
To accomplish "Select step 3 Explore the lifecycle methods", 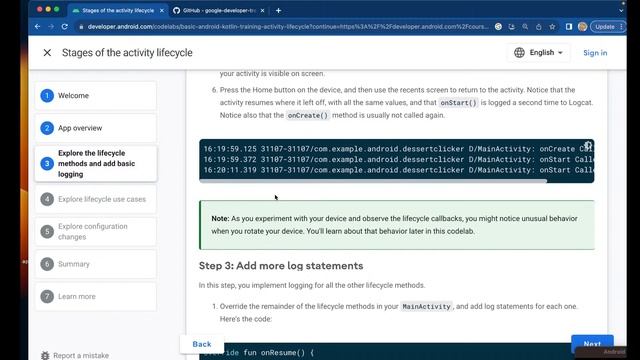I will [x=96, y=164].
